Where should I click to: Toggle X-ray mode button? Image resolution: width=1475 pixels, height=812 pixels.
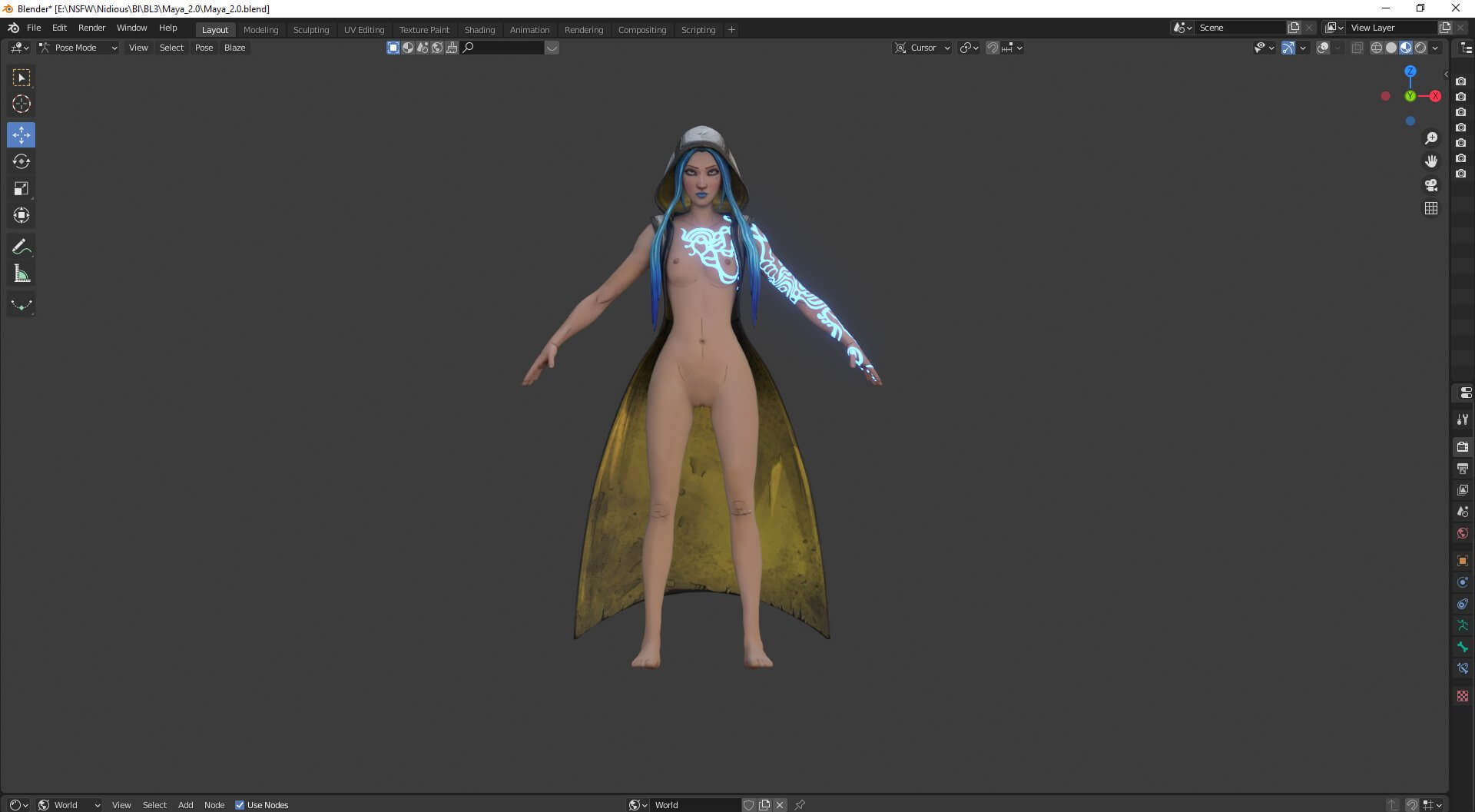(x=1357, y=48)
